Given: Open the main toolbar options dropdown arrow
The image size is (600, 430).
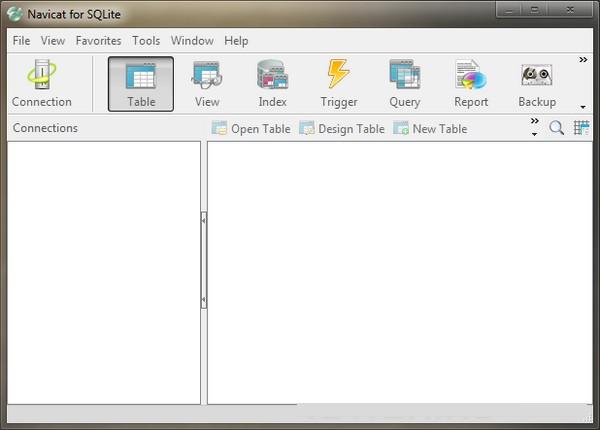Looking at the screenshot, I should pos(583,106).
